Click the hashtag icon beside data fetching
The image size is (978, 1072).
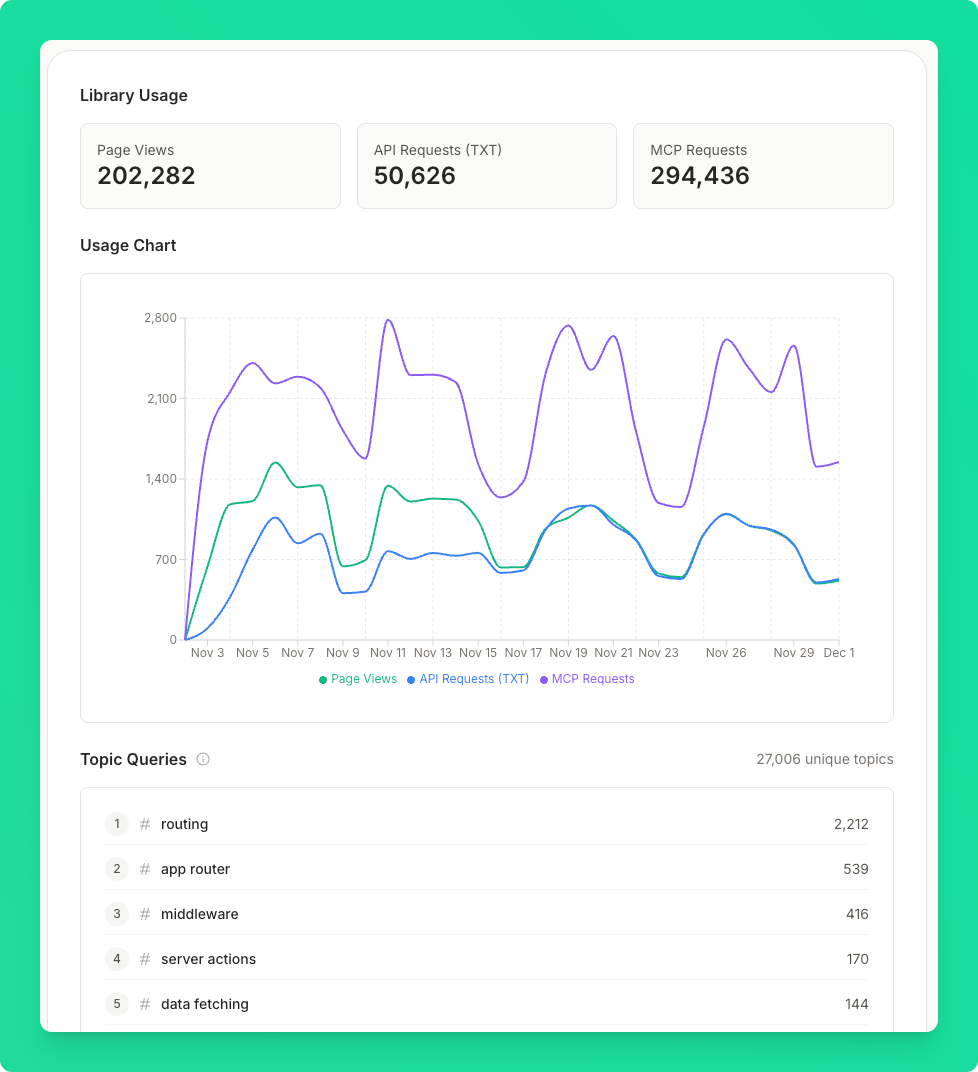(x=145, y=1004)
